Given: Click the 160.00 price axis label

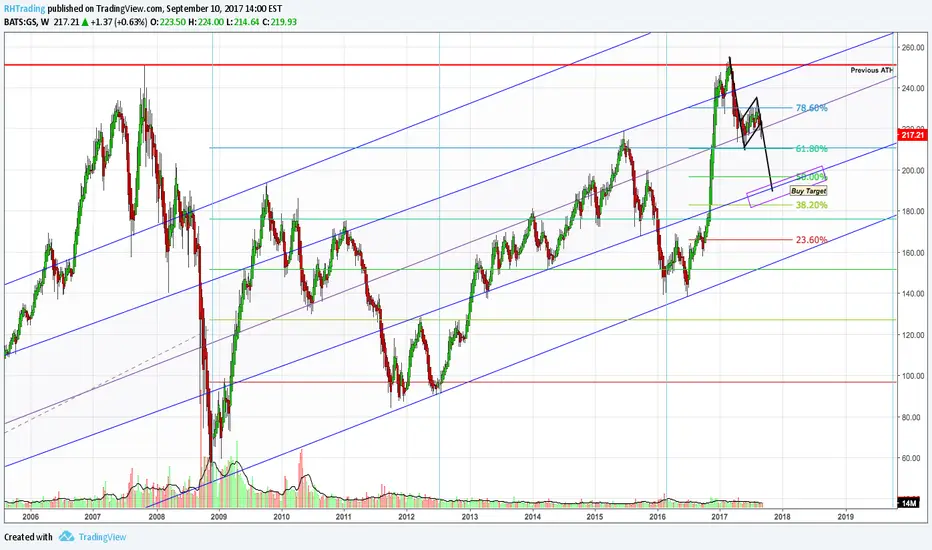Looking at the screenshot, I should coord(912,252).
